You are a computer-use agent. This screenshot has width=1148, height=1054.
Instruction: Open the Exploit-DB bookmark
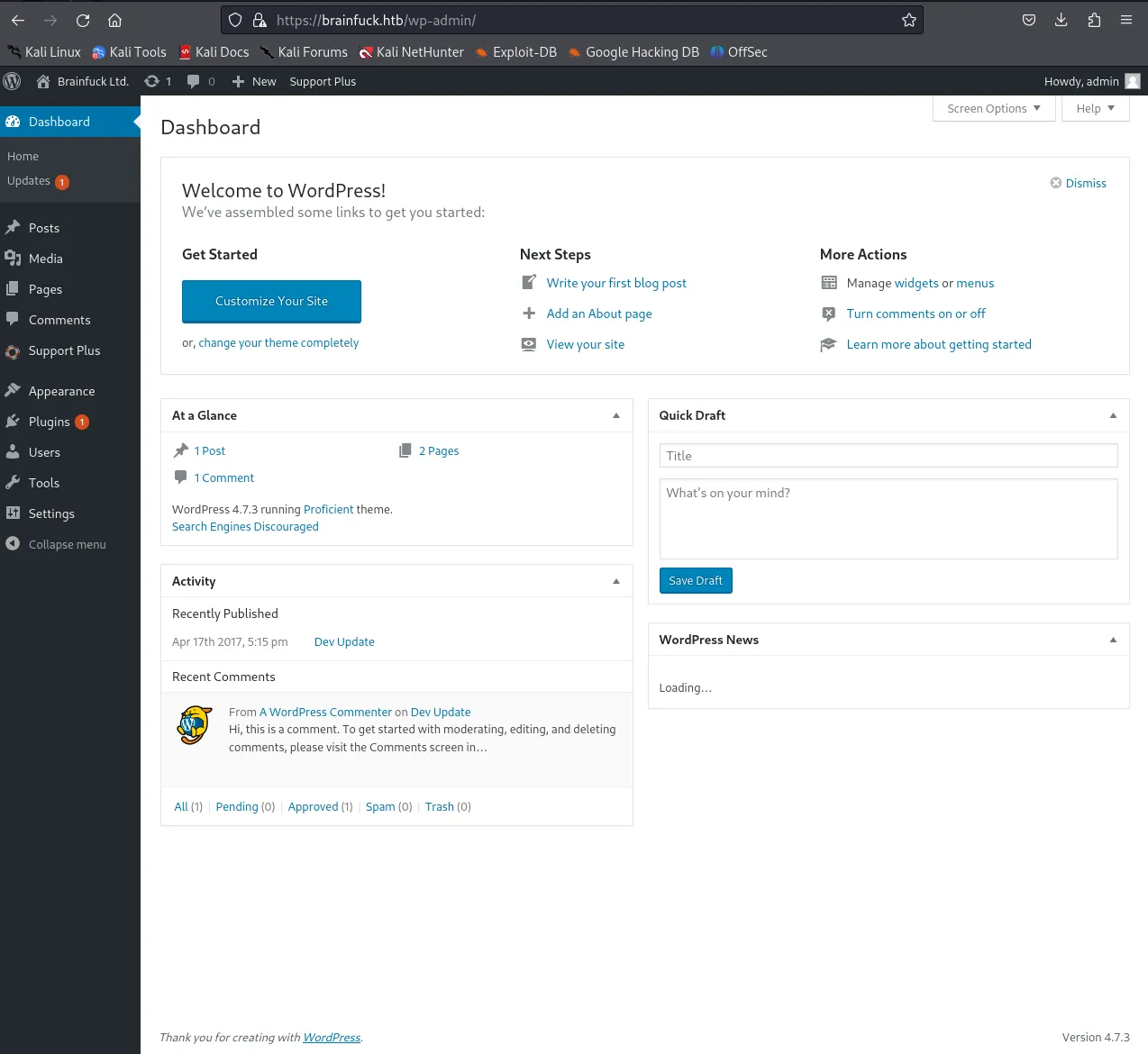pos(515,52)
